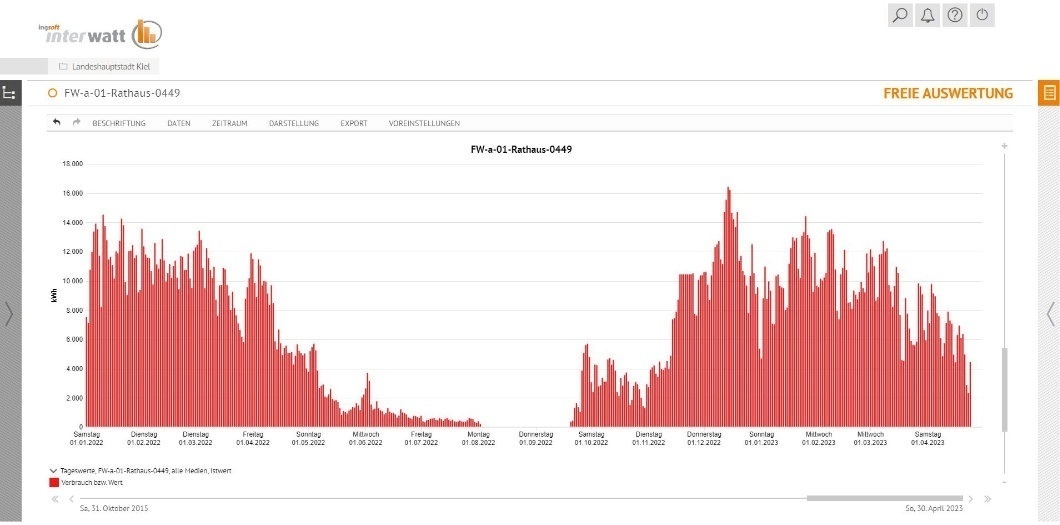Viewport: 1060px width, 525px height.
Task: Open the ZEITRAUM menu
Action: click(x=230, y=123)
